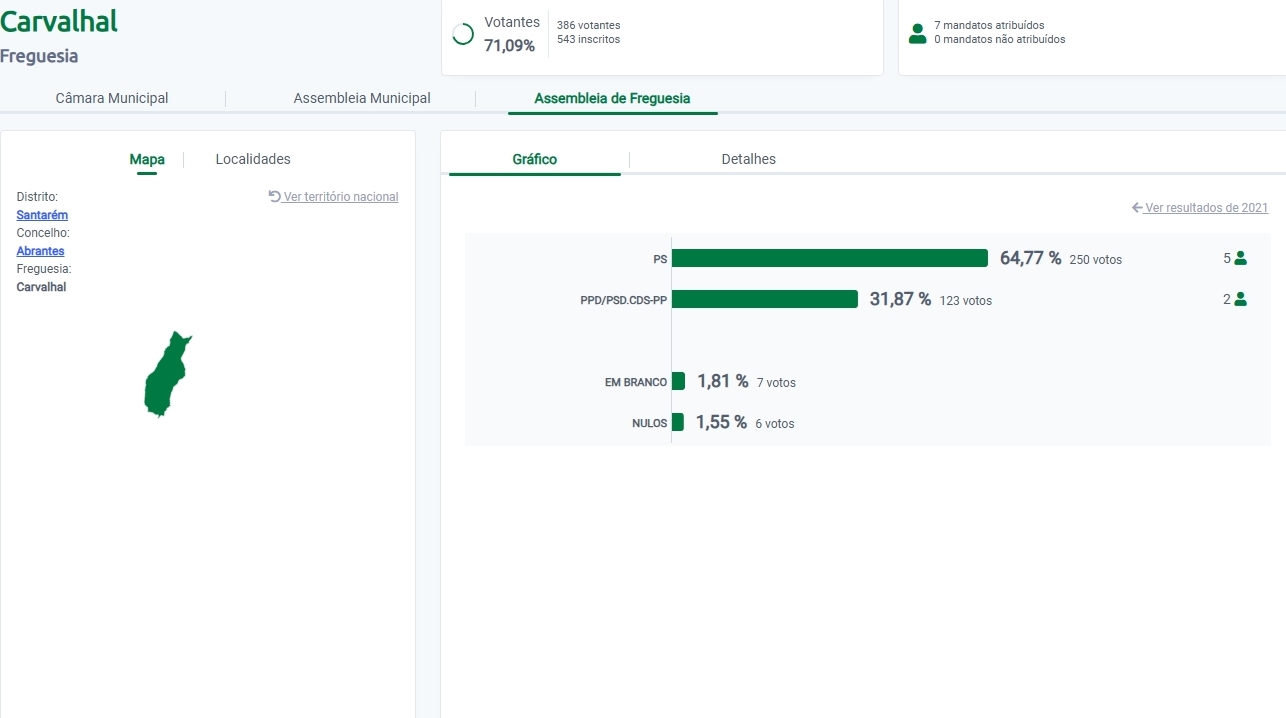Image resolution: width=1286 pixels, height=718 pixels.
Task: Click the green Carvalhal map shape
Action: coord(164,378)
